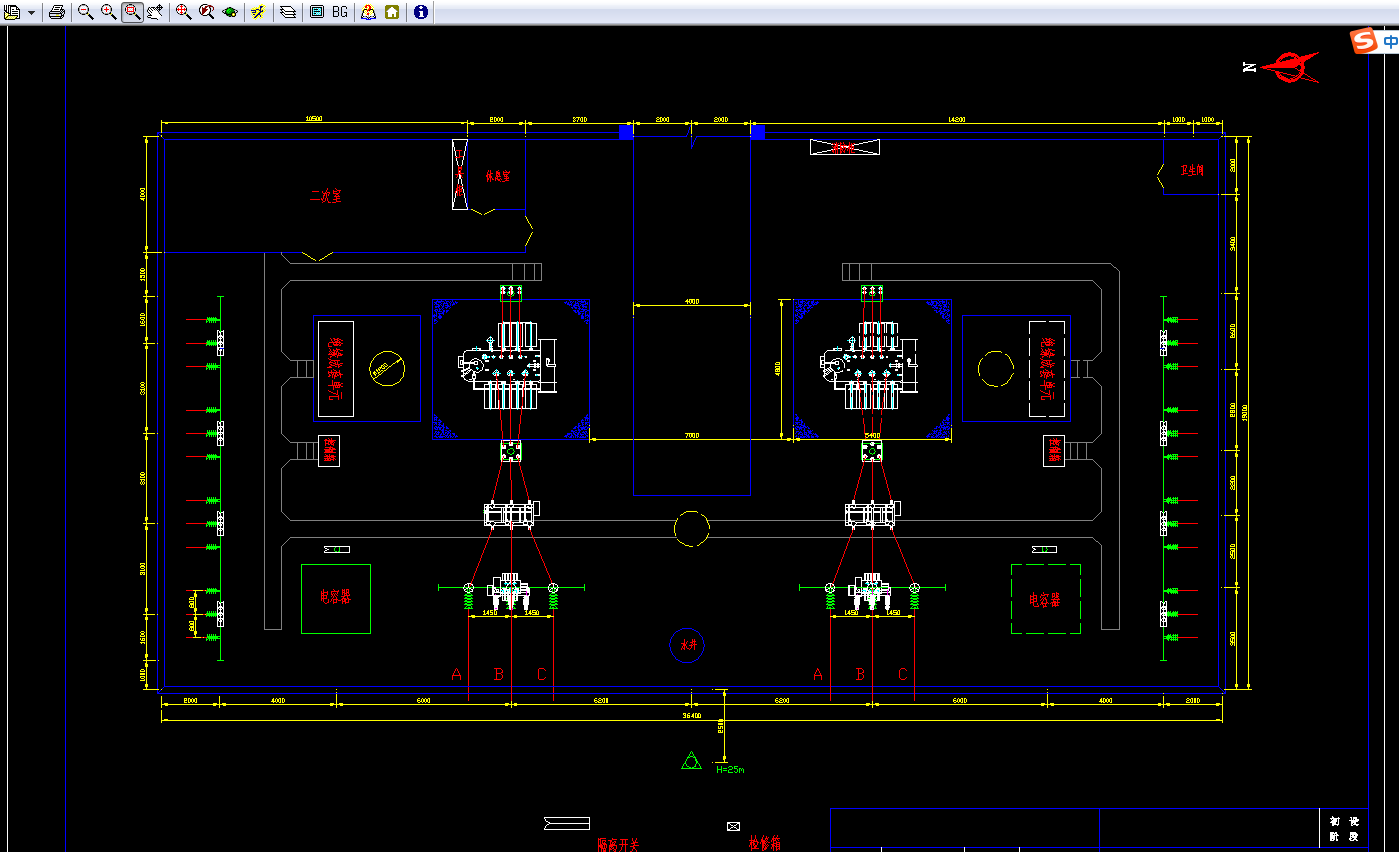Viewport: 1399px width, 852px height.
Task: Click the Zoom Previous icon
Action: tap(207, 12)
